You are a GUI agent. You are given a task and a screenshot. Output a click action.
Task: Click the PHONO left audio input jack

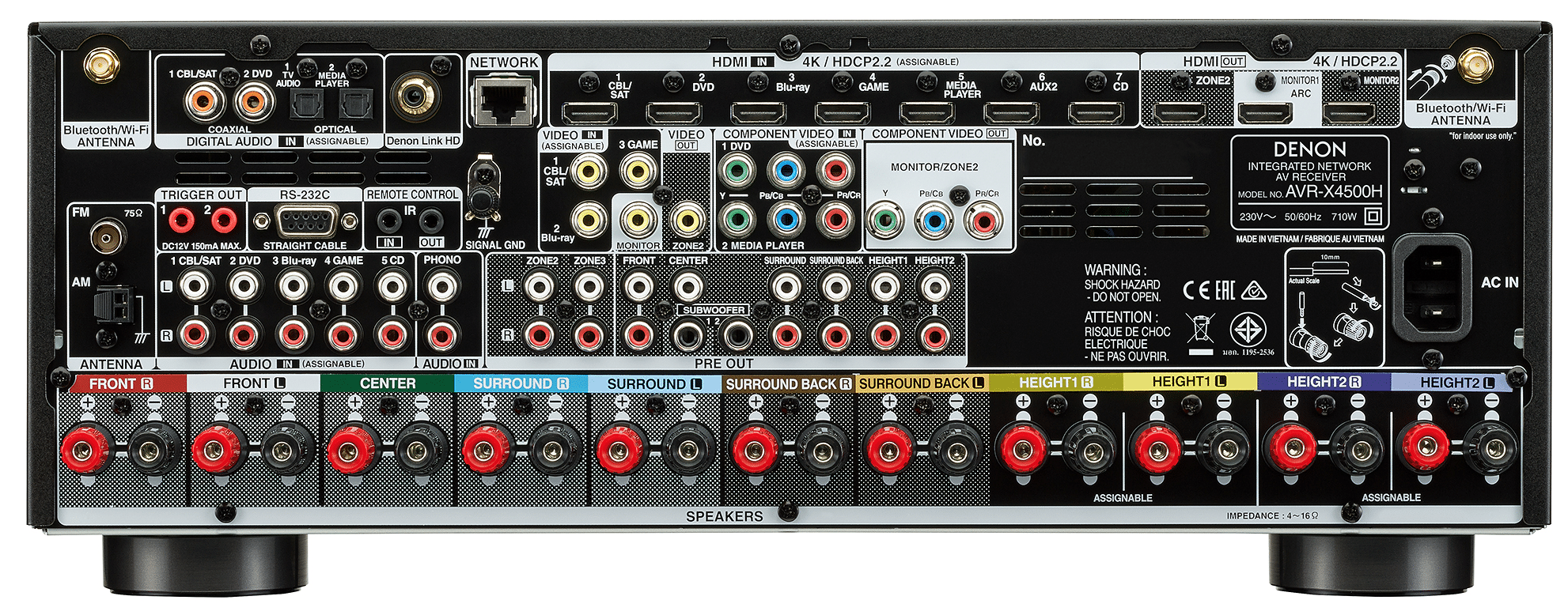coord(441,286)
